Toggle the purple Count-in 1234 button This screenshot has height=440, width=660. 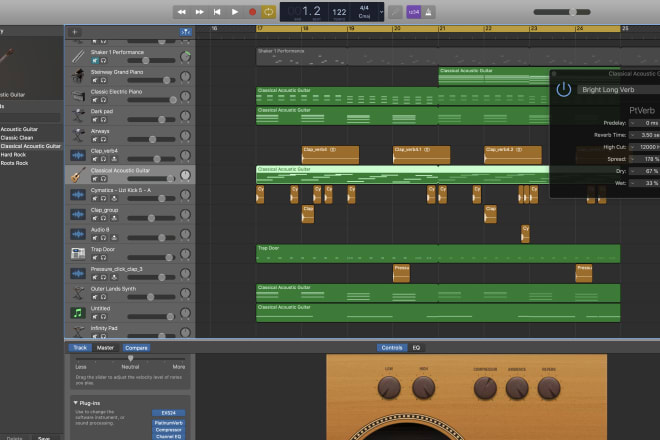413,12
